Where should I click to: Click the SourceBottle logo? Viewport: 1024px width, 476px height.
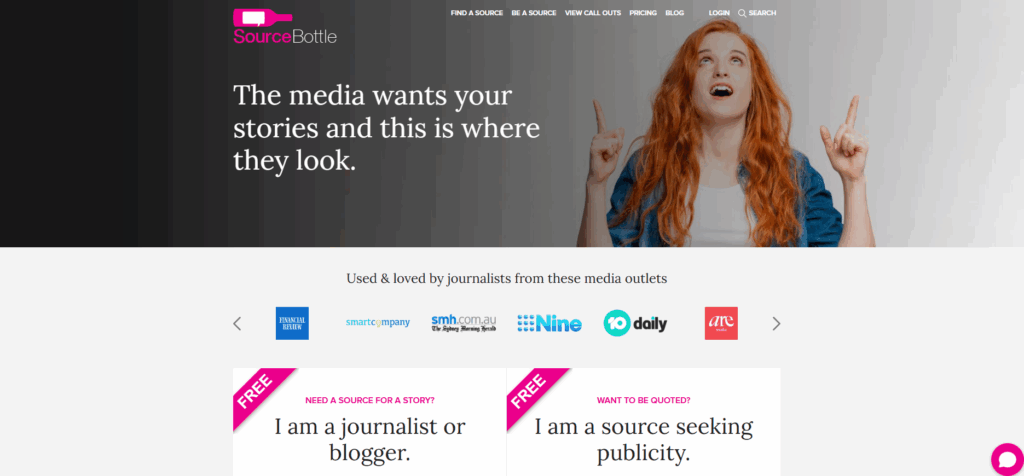pyautogui.click(x=285, y=26)
